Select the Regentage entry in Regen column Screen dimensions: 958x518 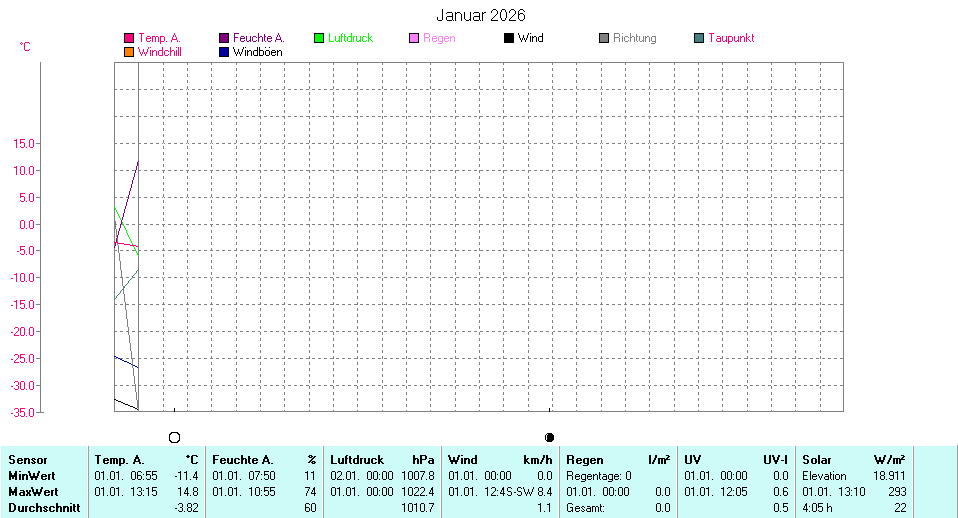[x=599, y=476]
